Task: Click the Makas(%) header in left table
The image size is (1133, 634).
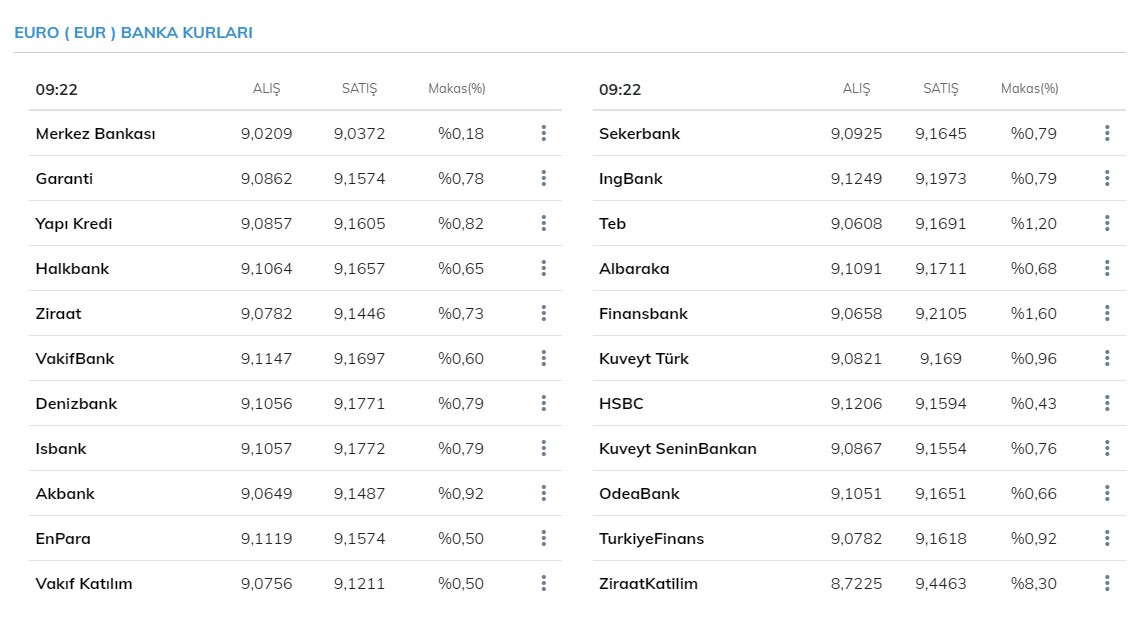Action: (456, 89)
